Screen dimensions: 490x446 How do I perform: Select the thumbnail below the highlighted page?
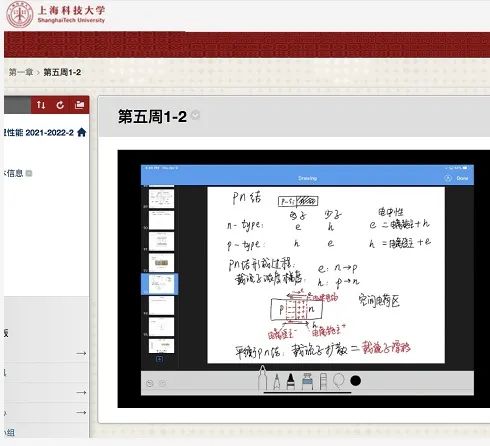161,305
